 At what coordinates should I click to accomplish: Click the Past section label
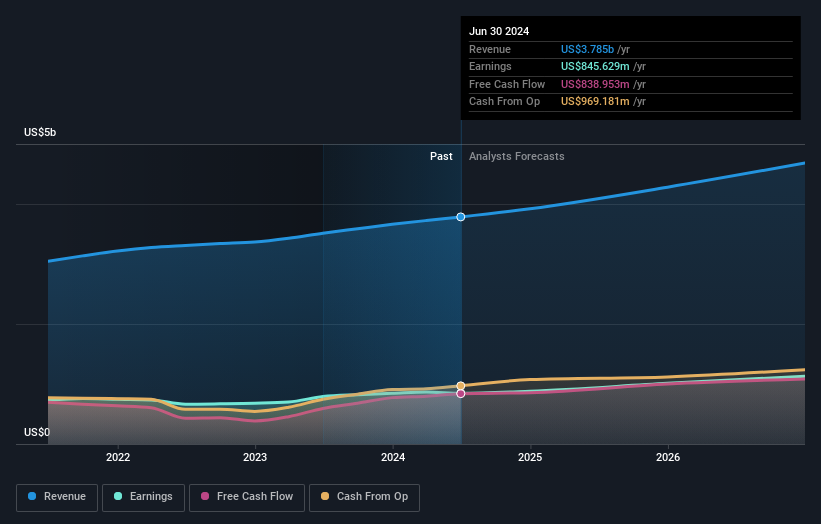point(441,156)
